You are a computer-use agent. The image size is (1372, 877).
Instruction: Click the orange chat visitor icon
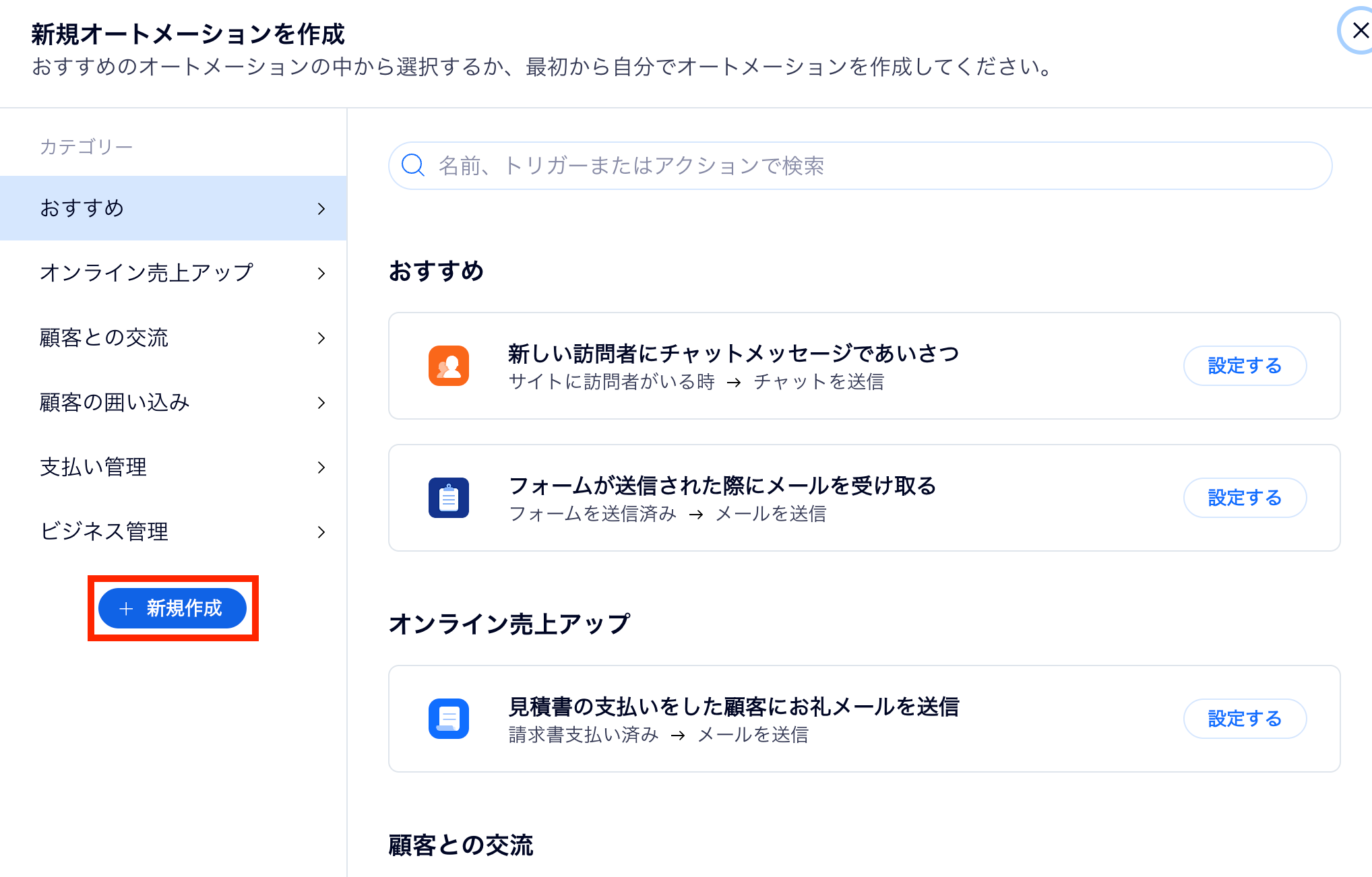[x=448, y=366]
